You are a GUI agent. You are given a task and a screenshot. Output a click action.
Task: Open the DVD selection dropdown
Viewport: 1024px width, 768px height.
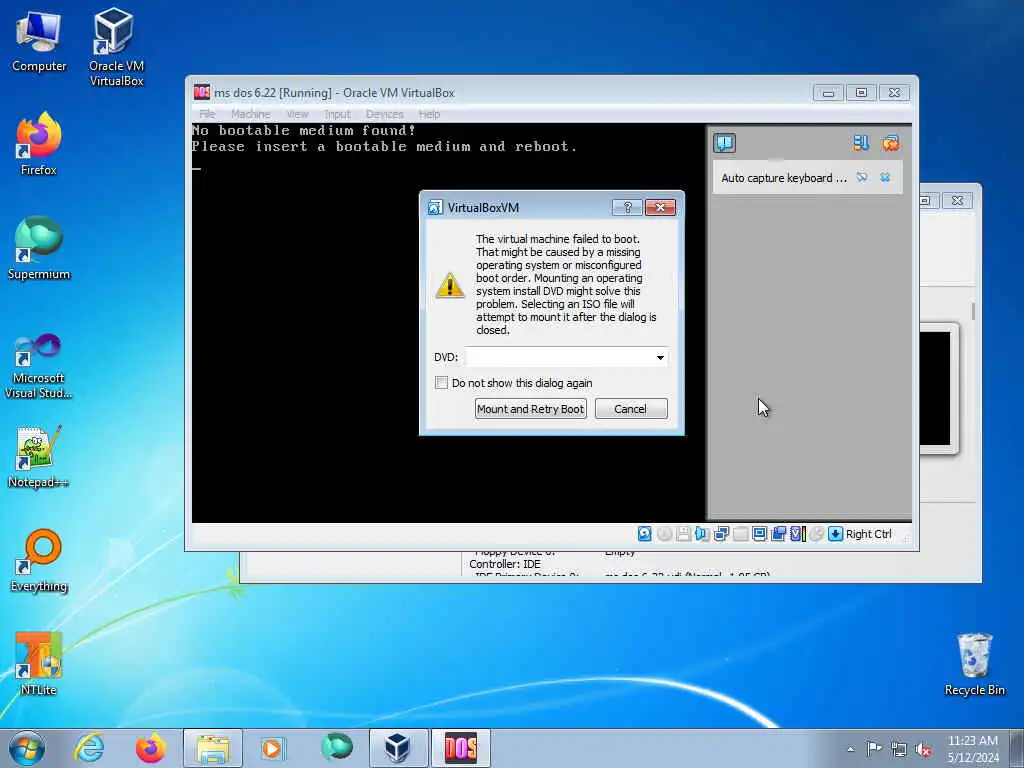pos(660,357)
